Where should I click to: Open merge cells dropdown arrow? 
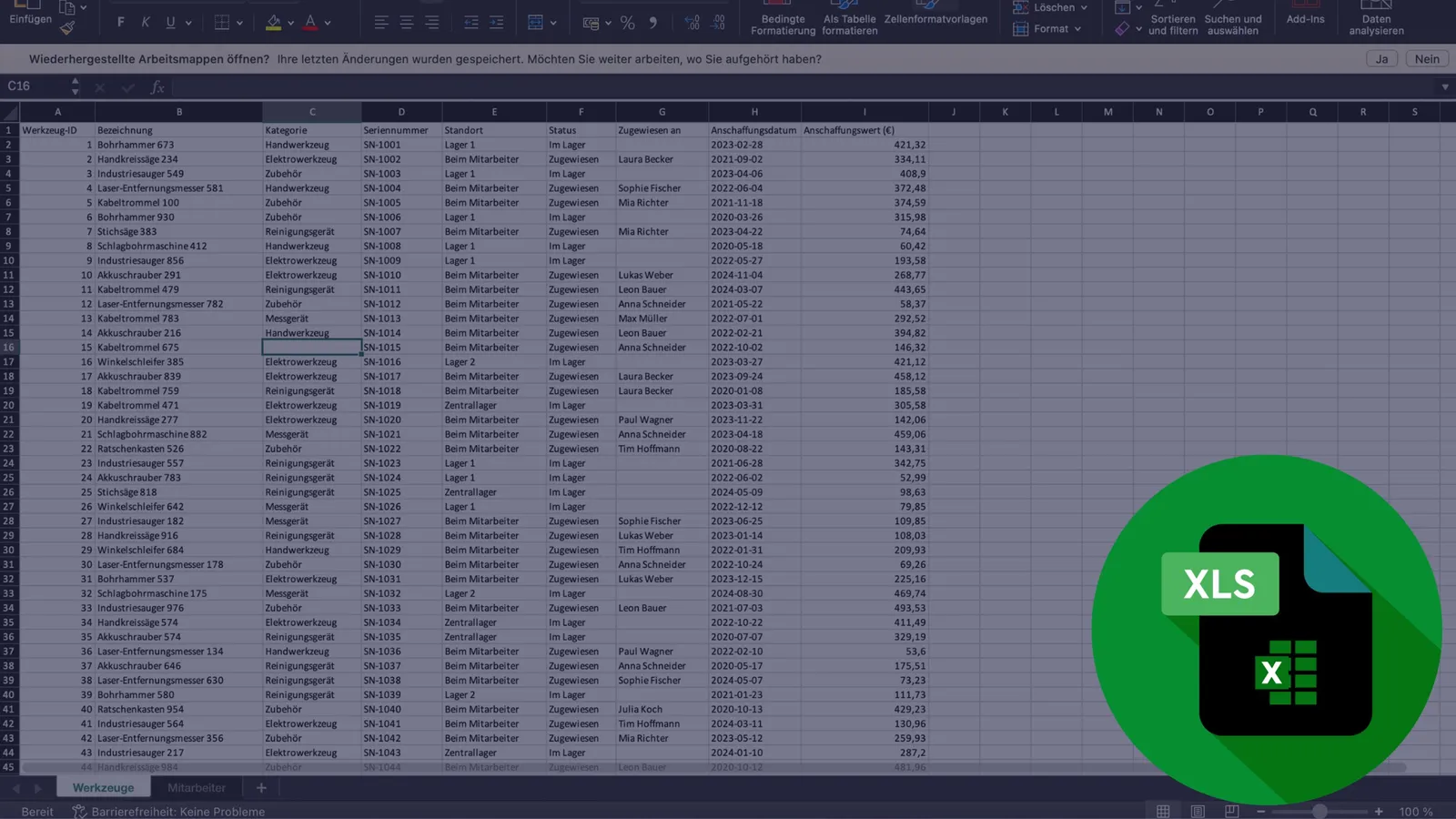point(553,23)
